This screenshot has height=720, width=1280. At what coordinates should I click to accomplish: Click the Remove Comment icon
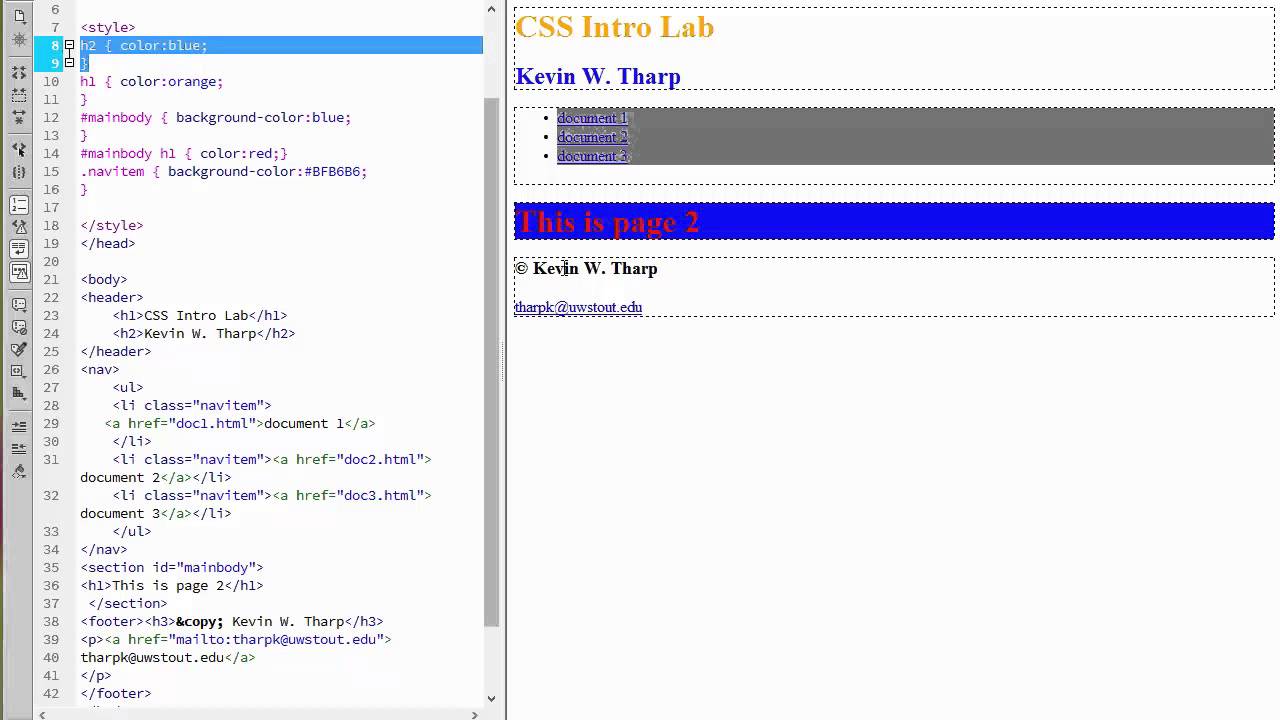tap(19, 327)
